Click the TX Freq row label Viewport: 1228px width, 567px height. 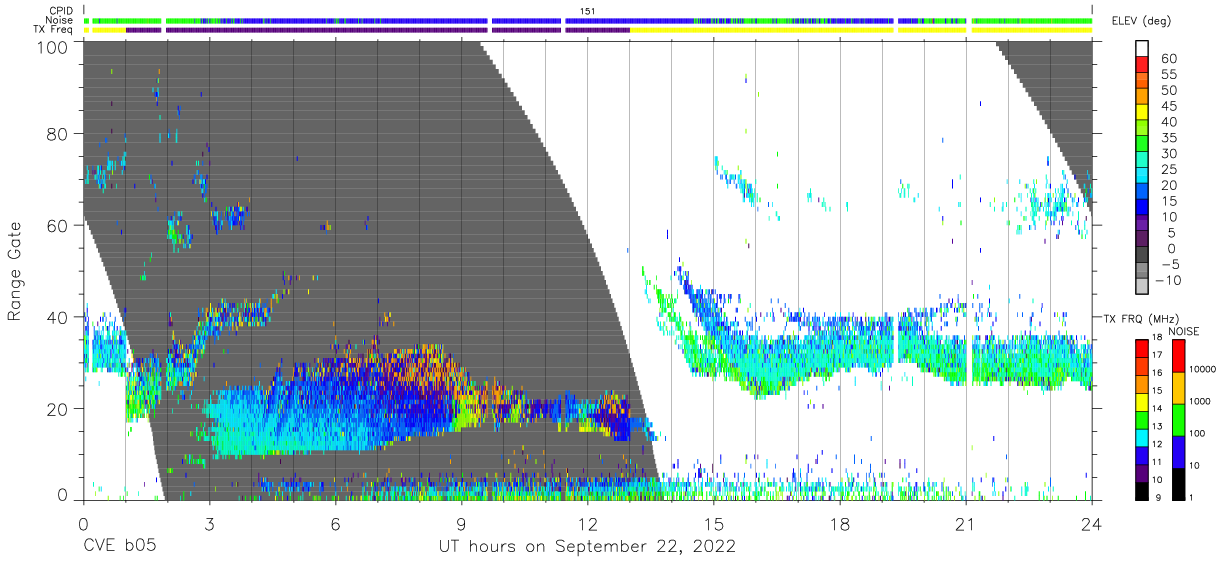(x=55, y=30)
